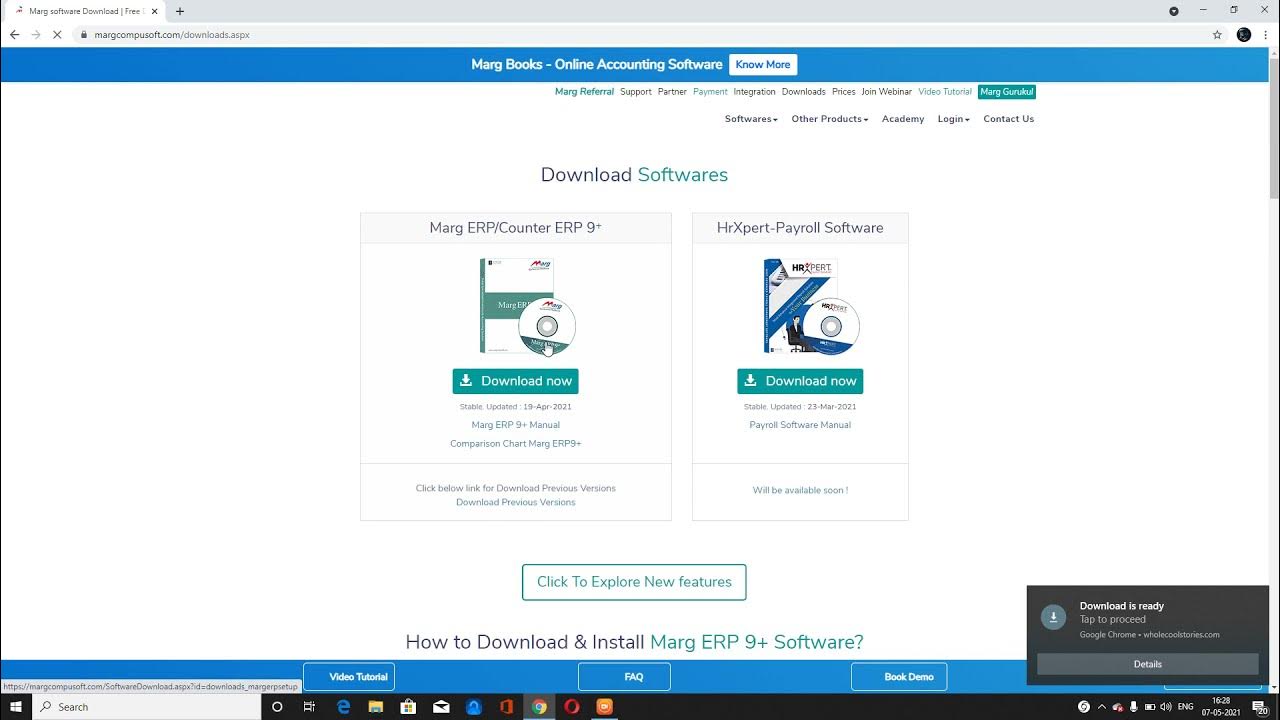Image resolution: width=1280 pixels, height=720 pixels.
Task: Click the Know More button
Action: (x=763, y=64)
